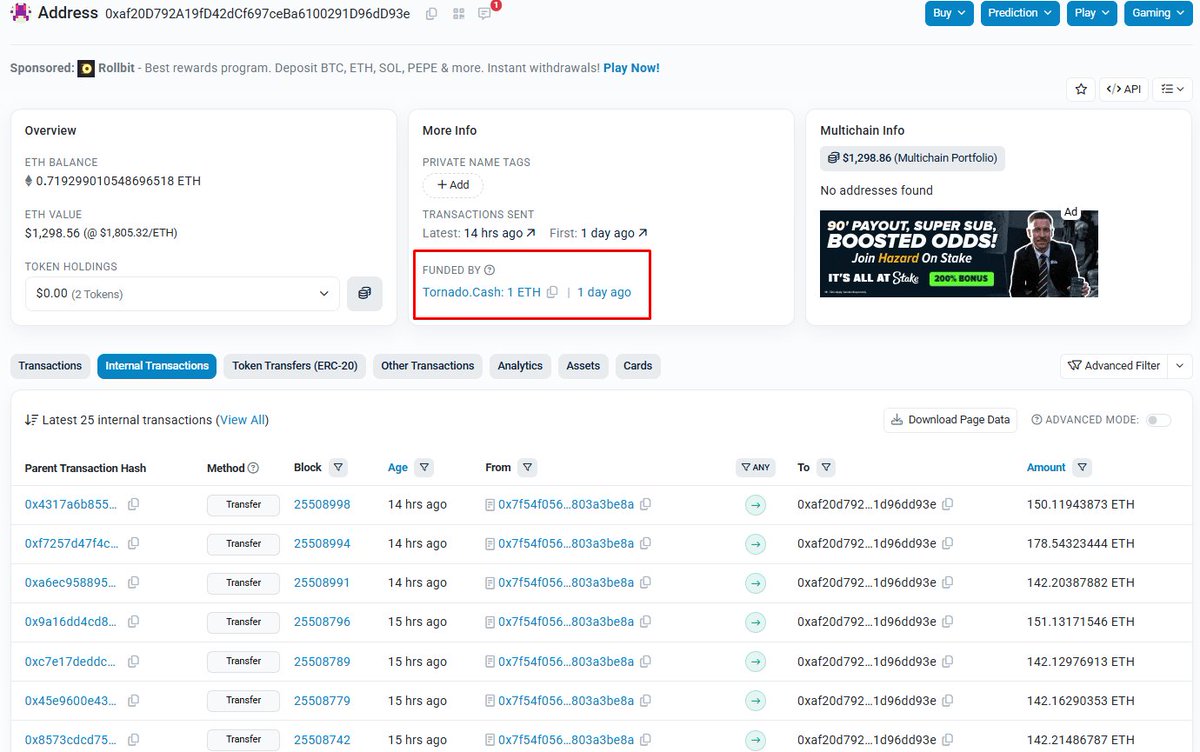Screen dimensions: 1200x752
Task: Open the Advanced Filter button
Action: [1113, 366]
